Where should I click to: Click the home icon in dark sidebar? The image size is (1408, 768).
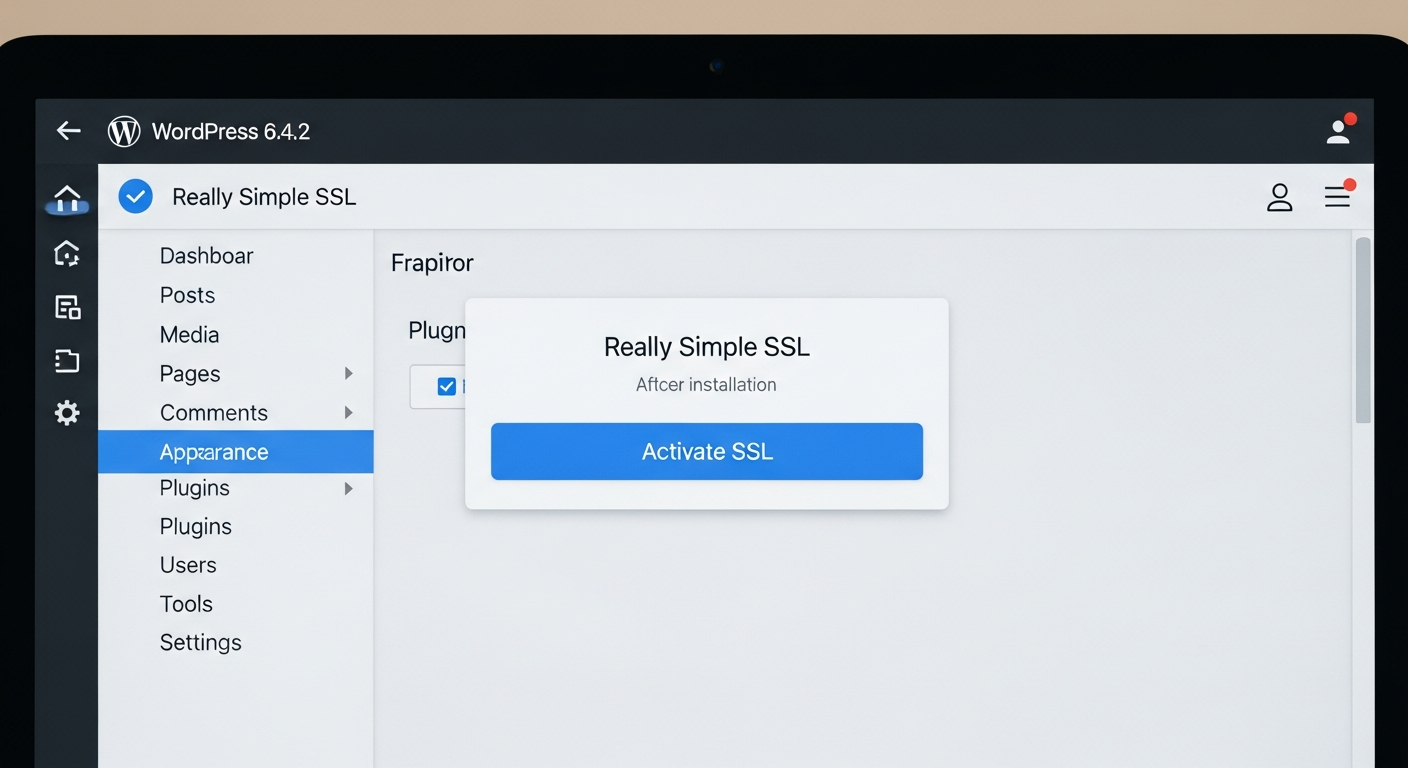(67, 199)
